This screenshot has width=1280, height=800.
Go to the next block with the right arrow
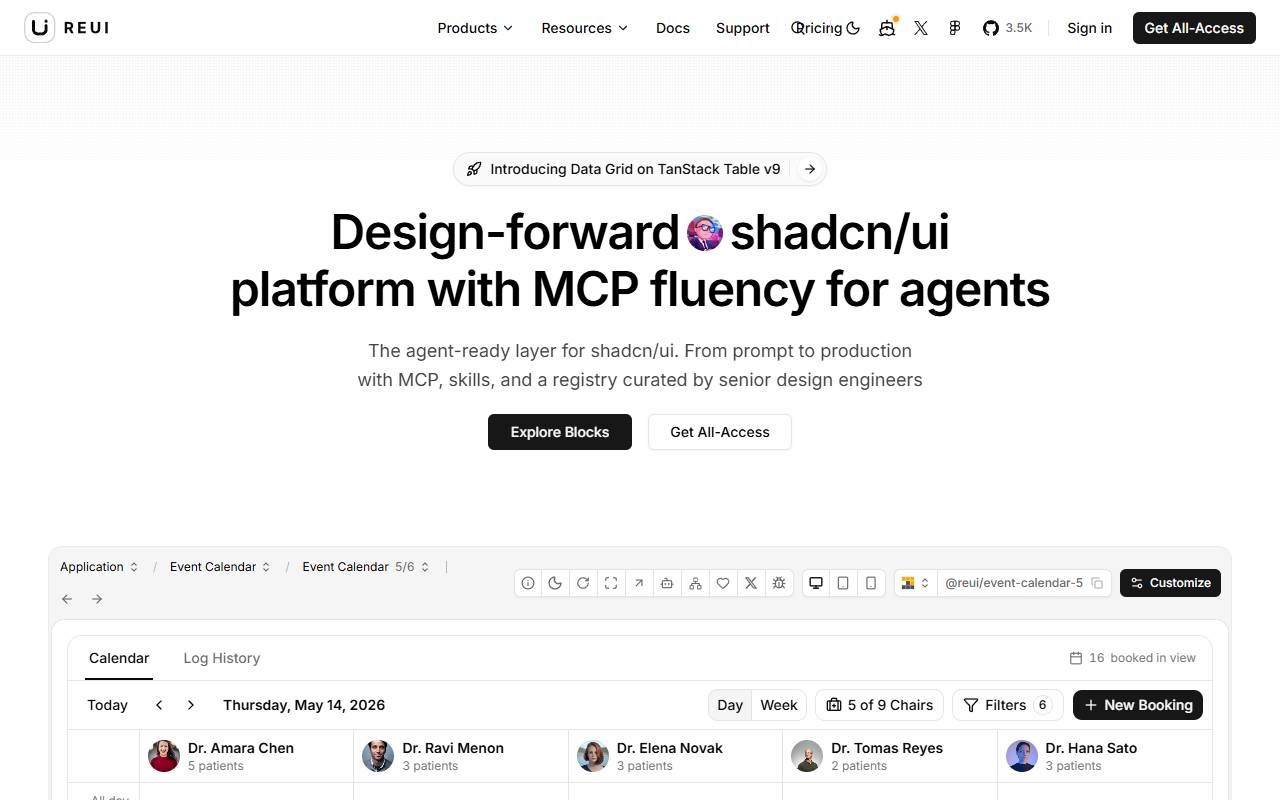(97, 599)
